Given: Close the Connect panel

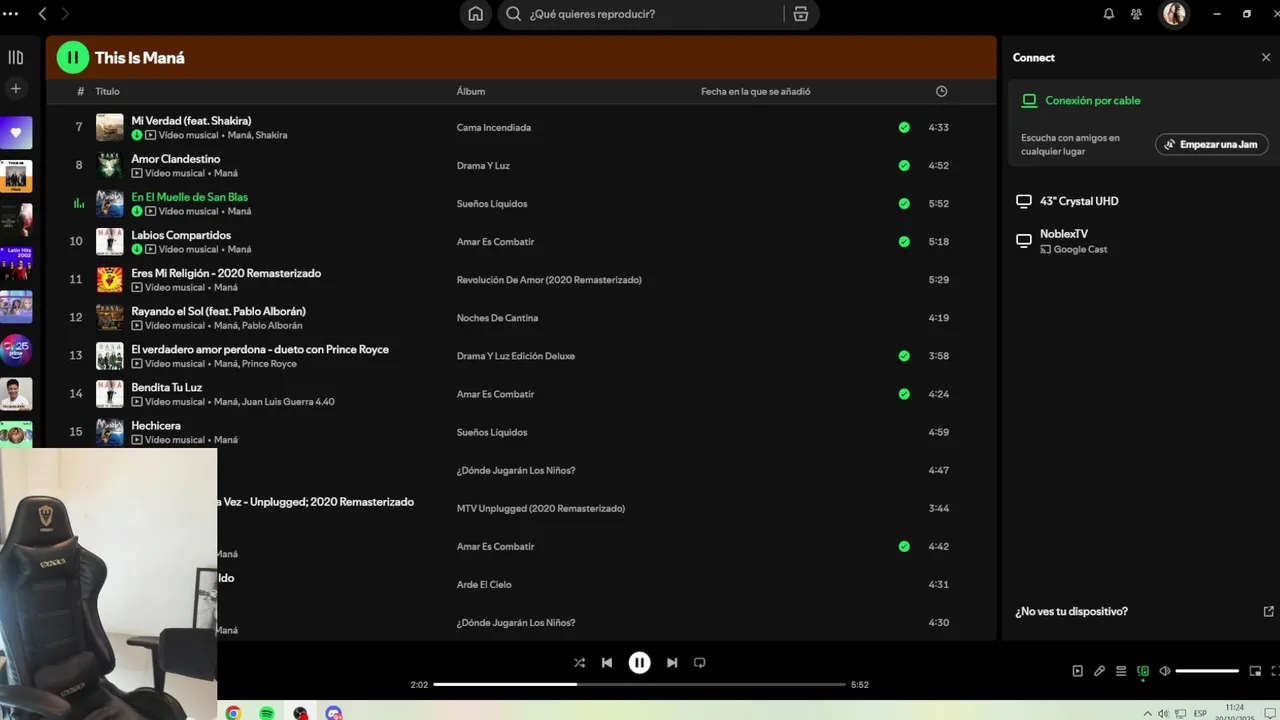Looking at the screenshot, I should point(1266,58).
